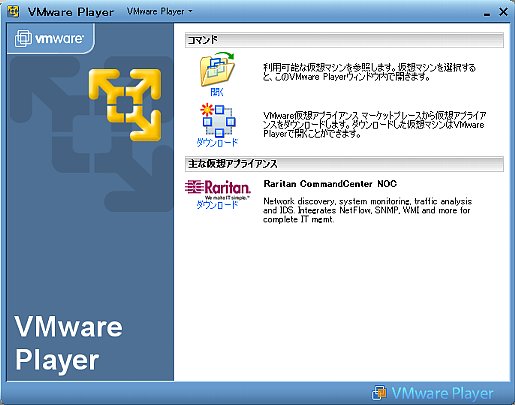Click the 主な仮想アプライアンス section header
The height and width of the screenshot is (405, 515).
(344, 164)
